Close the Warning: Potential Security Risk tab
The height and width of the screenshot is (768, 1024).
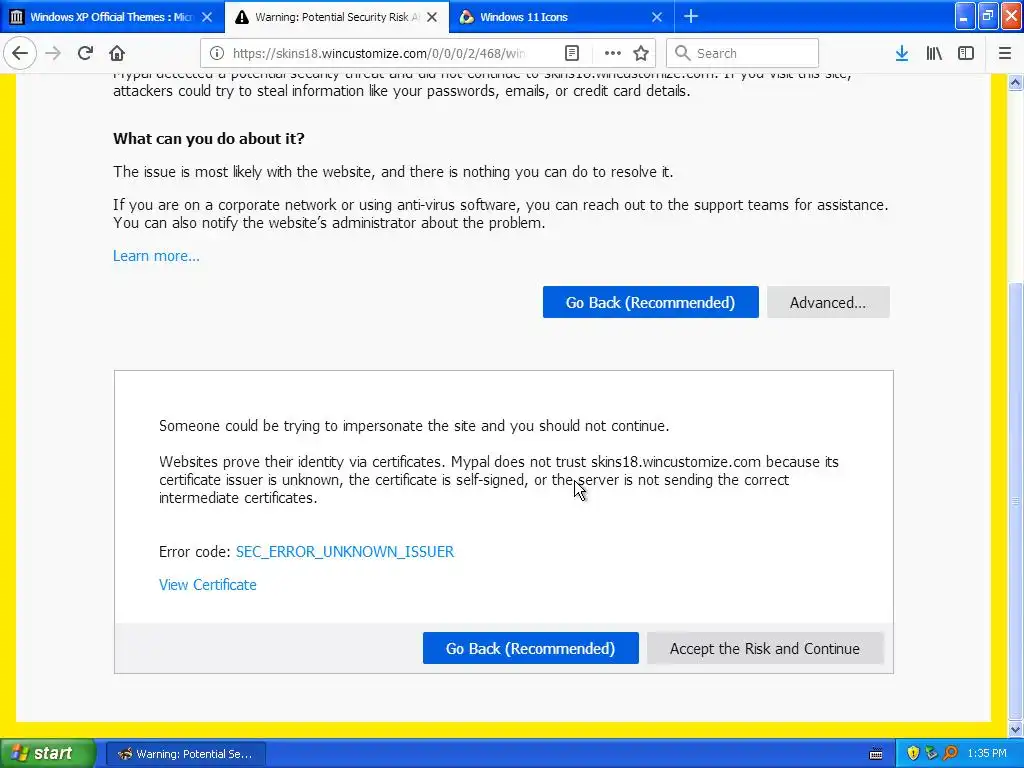432,17
